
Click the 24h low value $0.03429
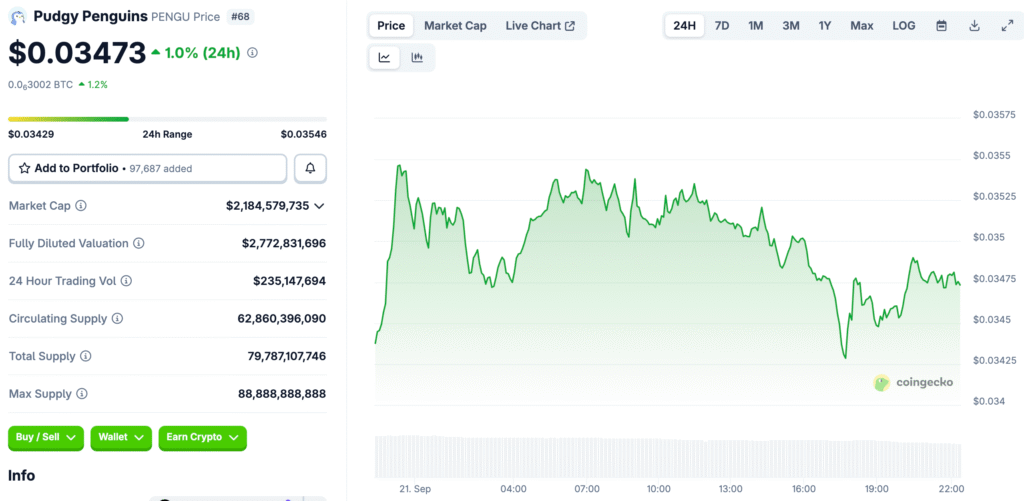tap(31, 135)
